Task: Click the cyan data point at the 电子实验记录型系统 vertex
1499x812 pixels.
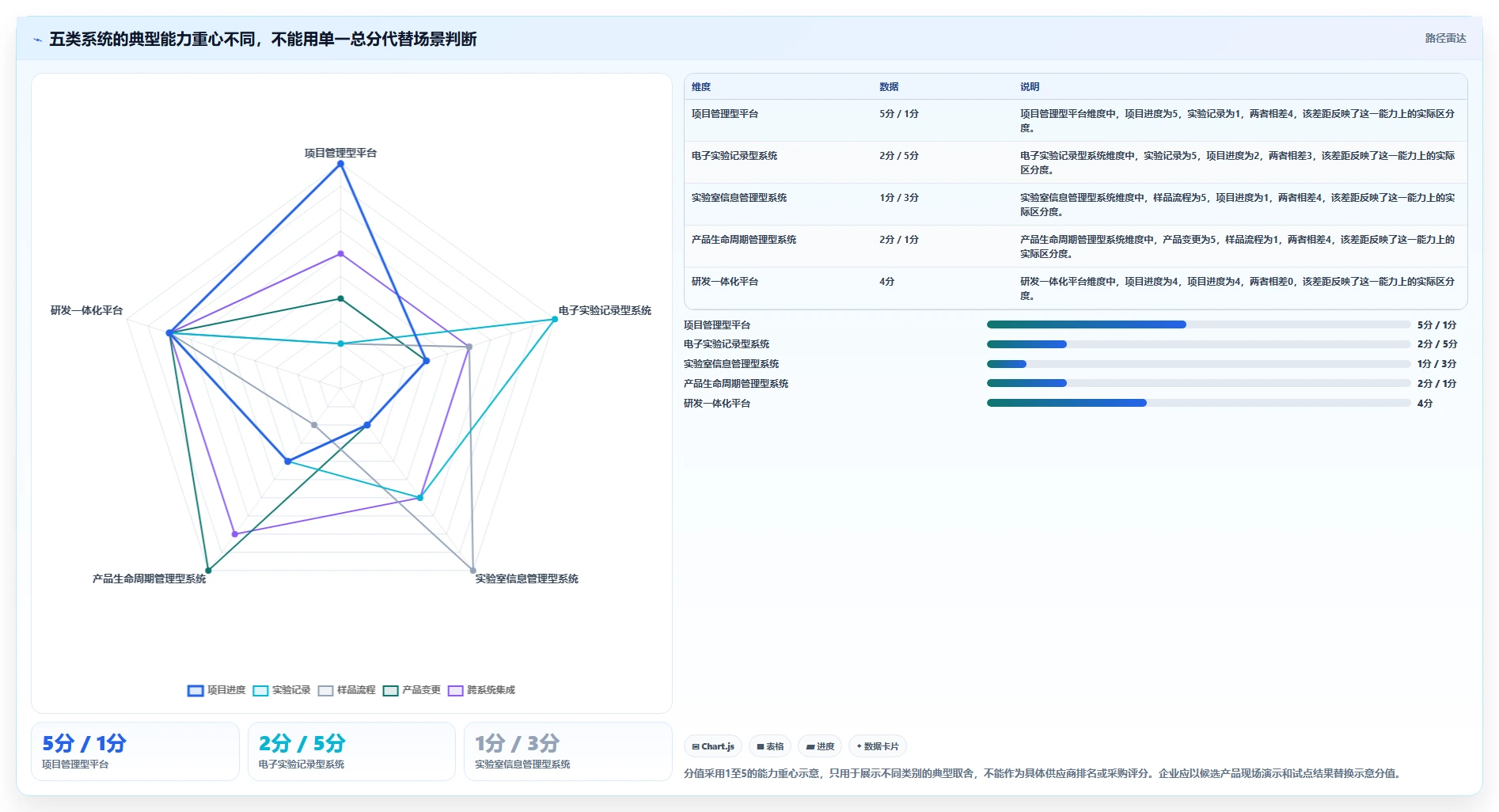Action: click(x=554, y=319)
